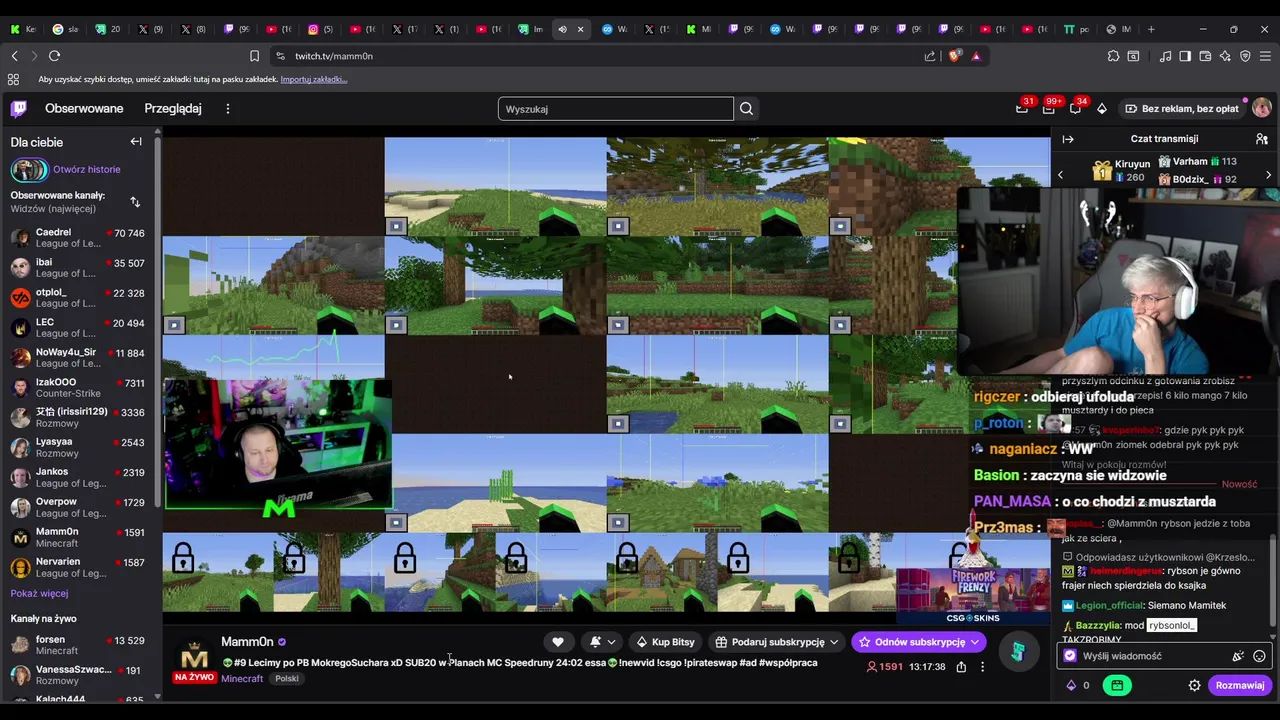Open forsen channel under Kanały na żywo
1280x720 pixels.
coord(78,646)
